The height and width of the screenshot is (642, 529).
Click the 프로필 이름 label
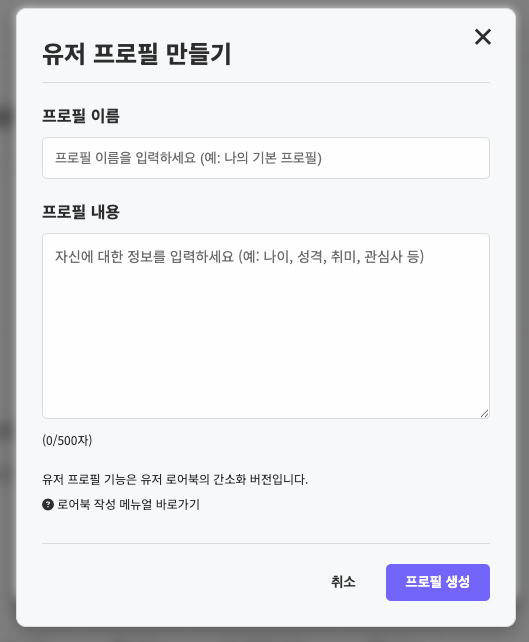pos(81,116)
